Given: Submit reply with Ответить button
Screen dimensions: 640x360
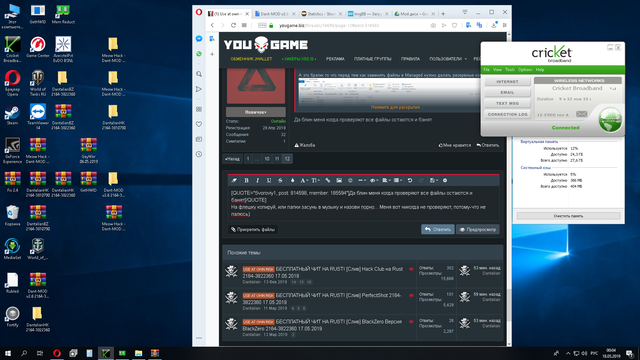Looking at the screenshot, I should tap(438, 229).
